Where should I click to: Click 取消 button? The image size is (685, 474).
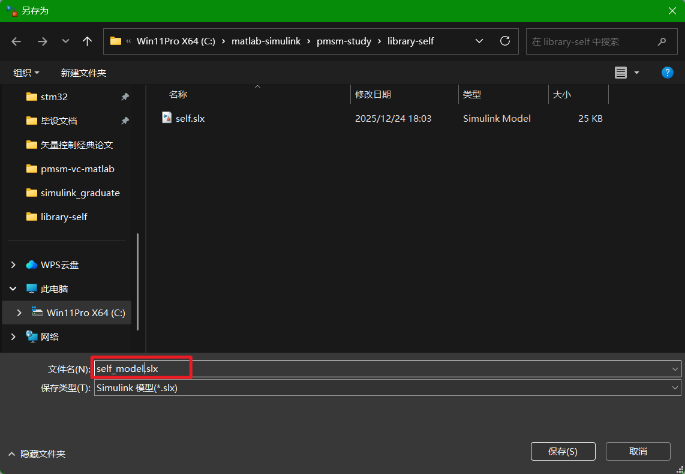pyautogui.click(x=638, y=452)
